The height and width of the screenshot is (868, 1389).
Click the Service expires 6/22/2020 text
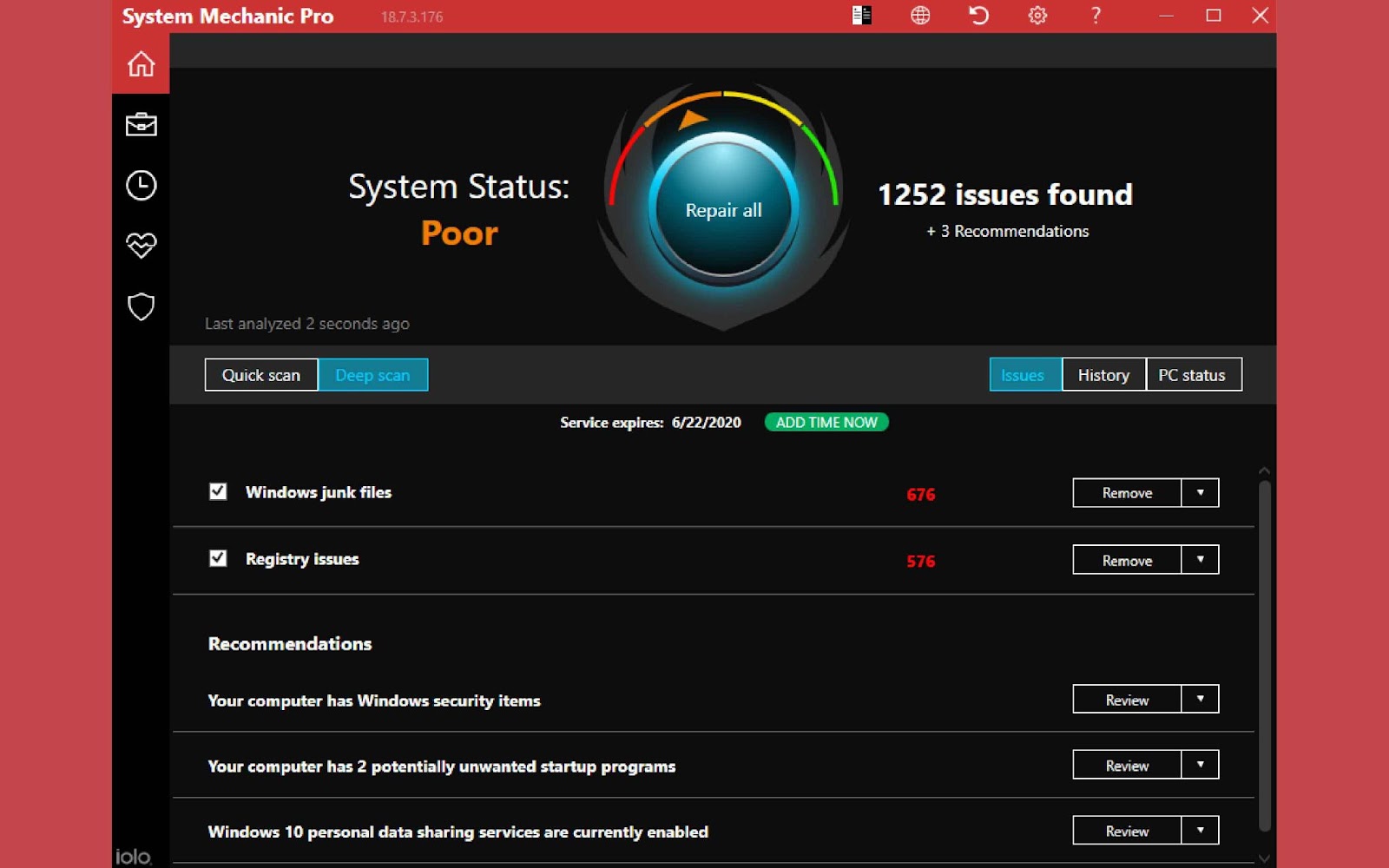[650, 423]
